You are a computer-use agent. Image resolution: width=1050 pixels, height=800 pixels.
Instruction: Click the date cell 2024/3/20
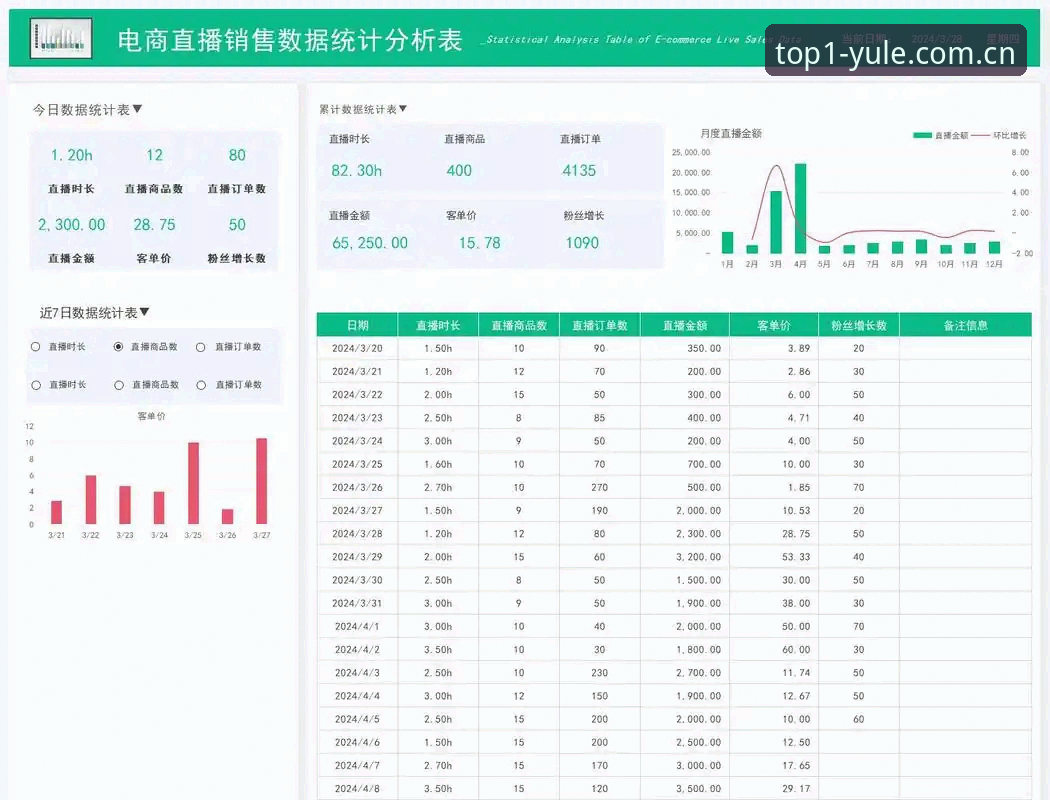(x=358, y=349)
